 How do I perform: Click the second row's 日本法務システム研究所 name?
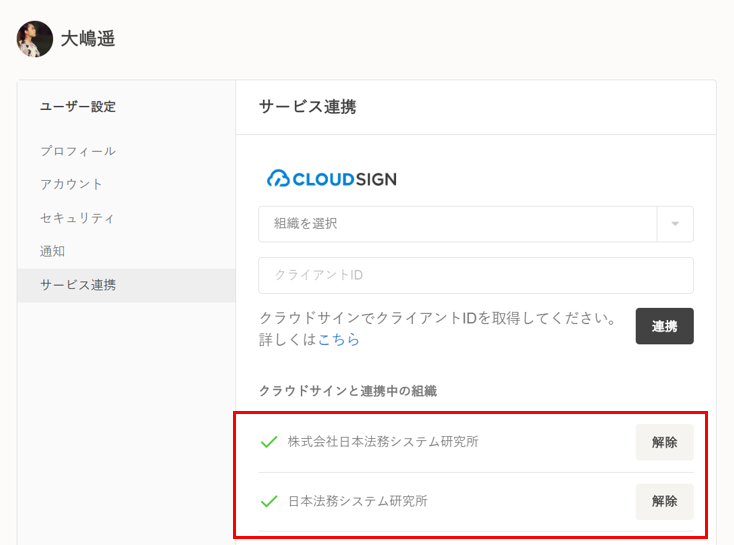357,501
